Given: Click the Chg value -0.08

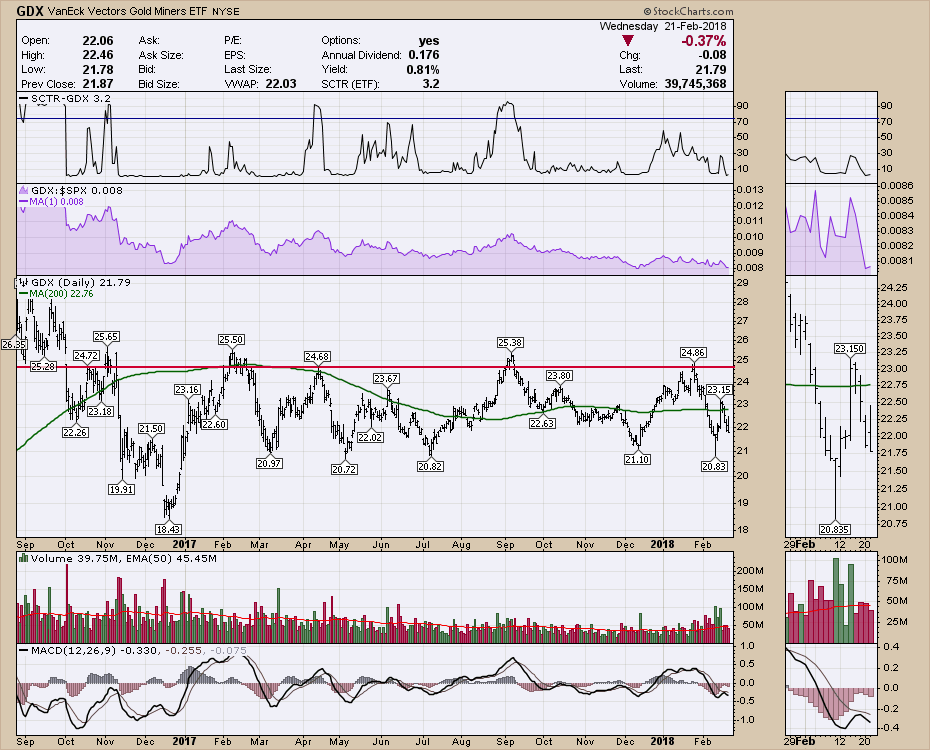Looking at the screenshot, I should point(712,55).
